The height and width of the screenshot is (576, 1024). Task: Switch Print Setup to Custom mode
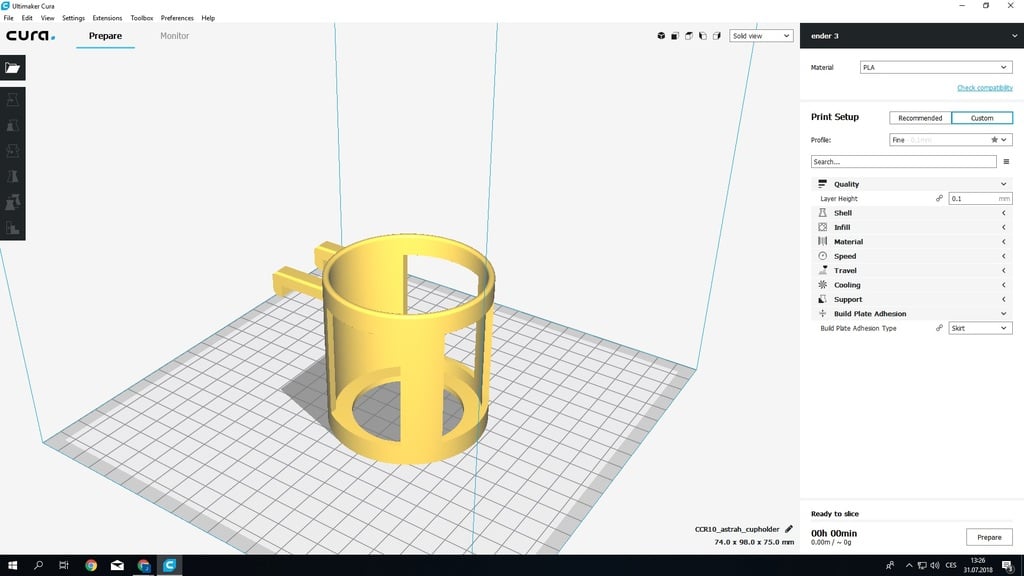(x=982, y=118)
